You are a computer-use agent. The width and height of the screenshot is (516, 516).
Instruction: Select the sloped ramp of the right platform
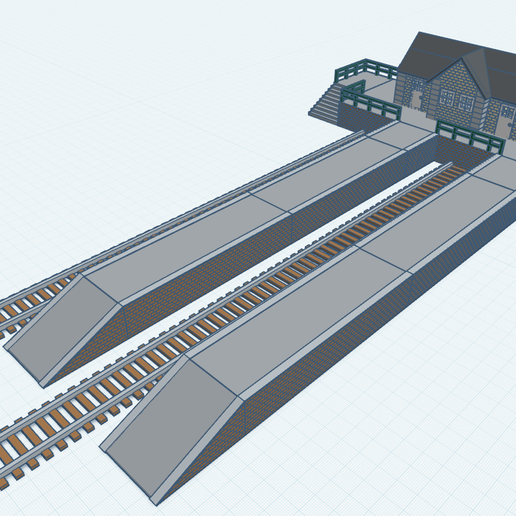pos(173,427)
